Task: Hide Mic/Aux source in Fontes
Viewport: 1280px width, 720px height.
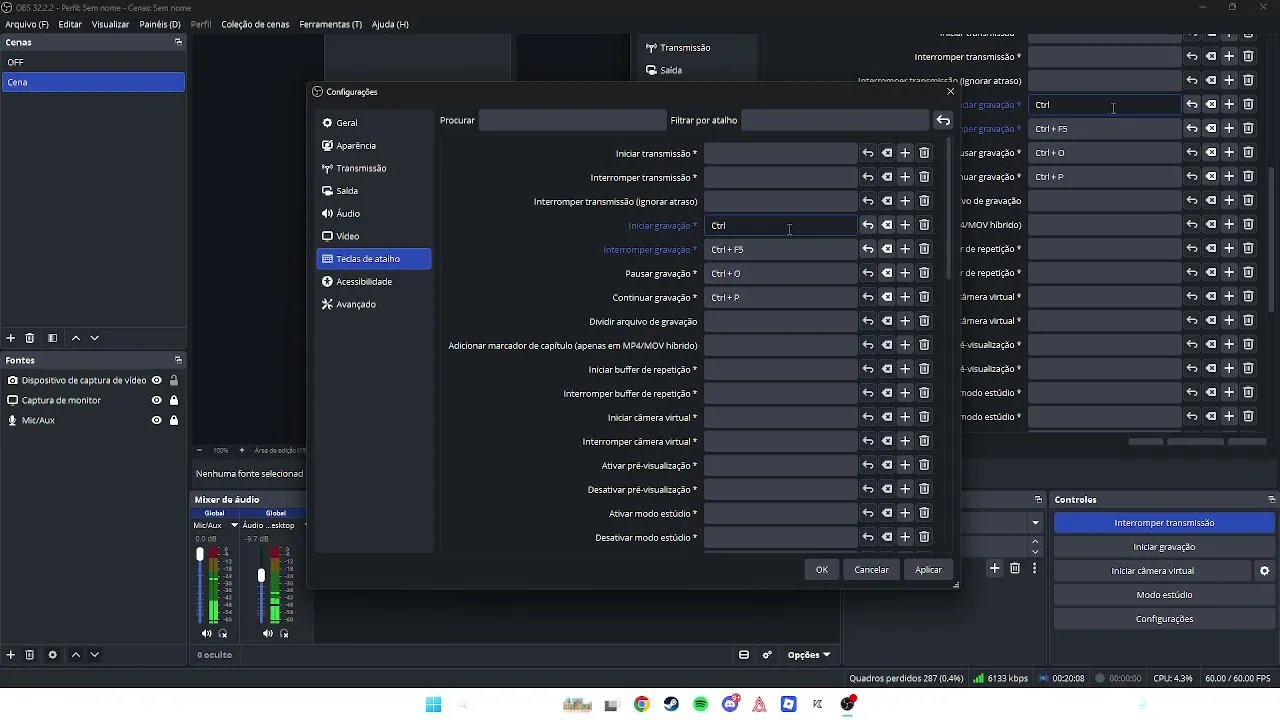Action: 157,420
